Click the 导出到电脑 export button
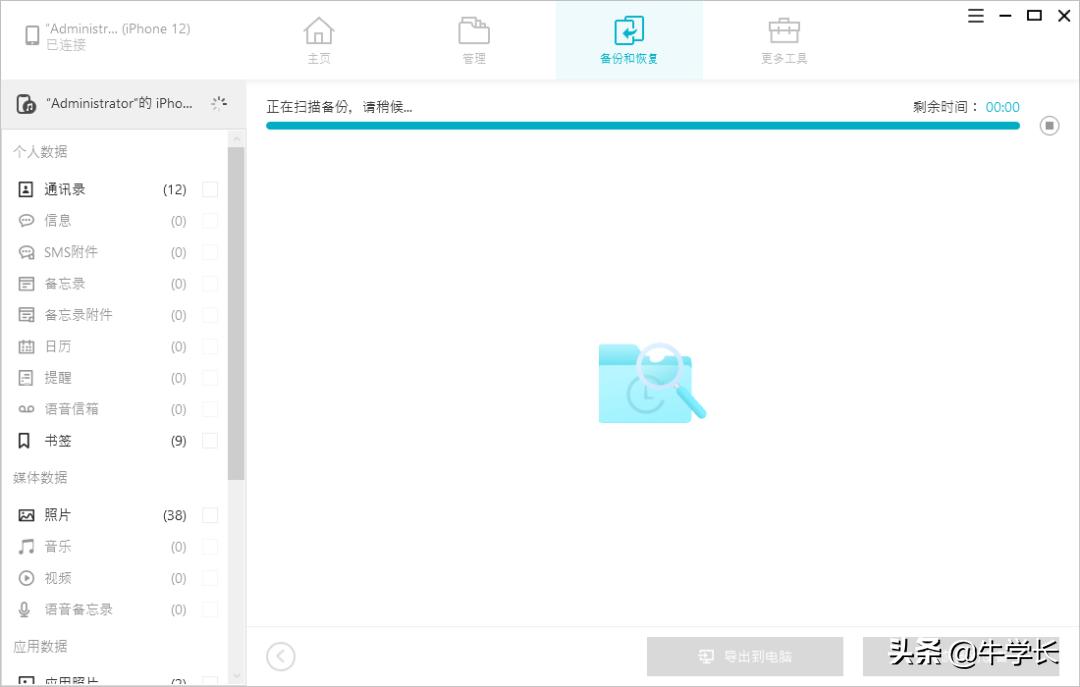This screenshot has height=687, width=1080. pyautogui.click(x=744, y=656)
